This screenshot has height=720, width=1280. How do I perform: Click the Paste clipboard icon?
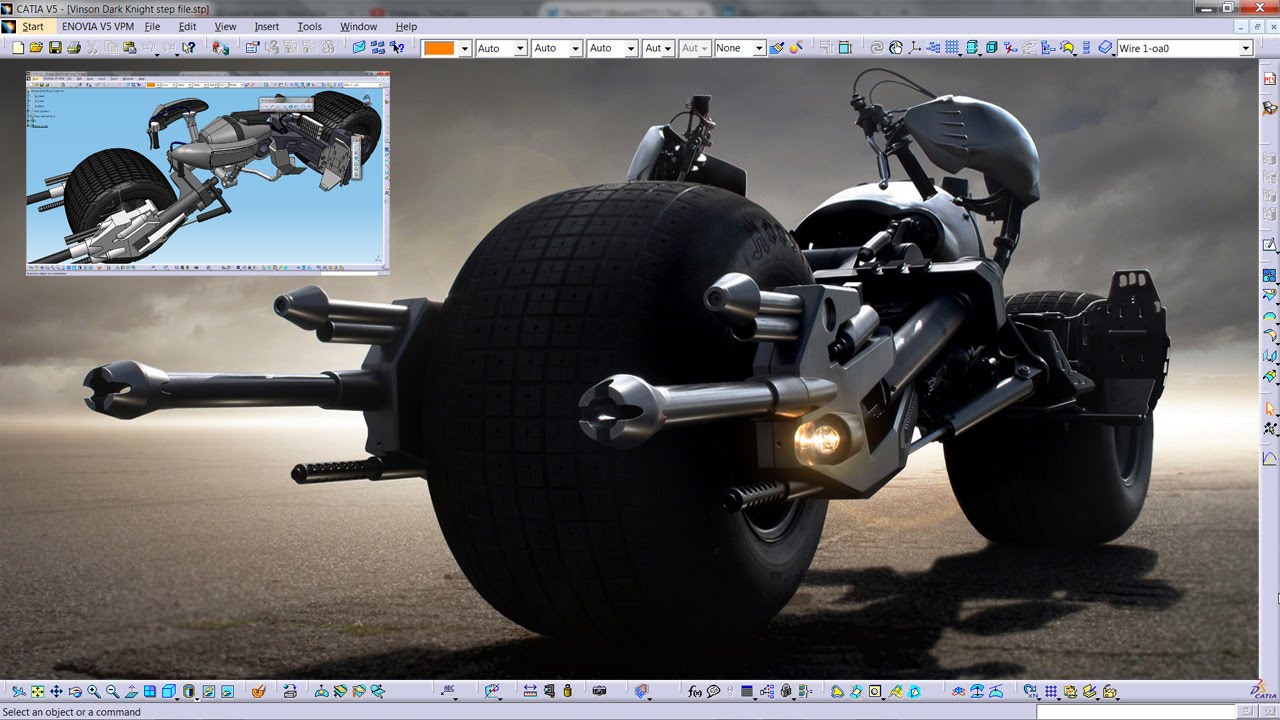point(130,47)
